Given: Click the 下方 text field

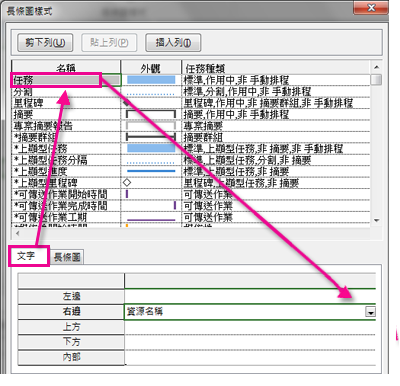Looking at the screenshot, I should (250, 342).
